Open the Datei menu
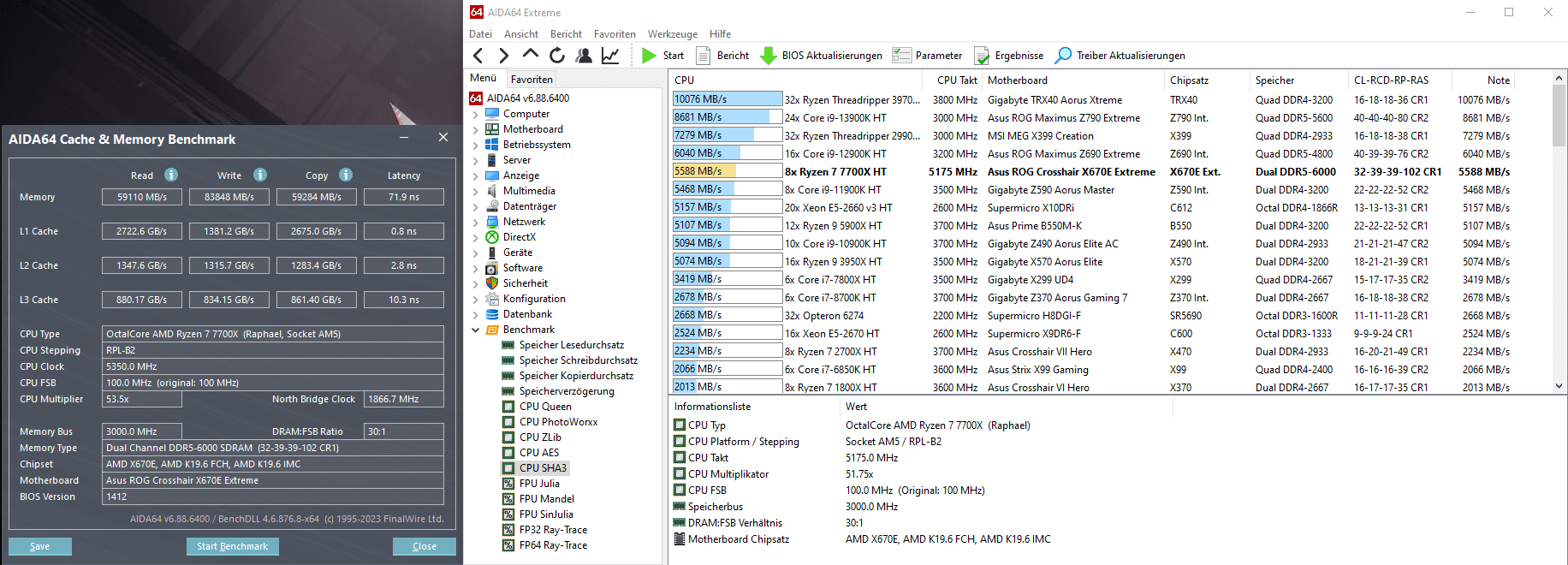The width and height of the screenshot is (1568, 565). click(480, 34)
